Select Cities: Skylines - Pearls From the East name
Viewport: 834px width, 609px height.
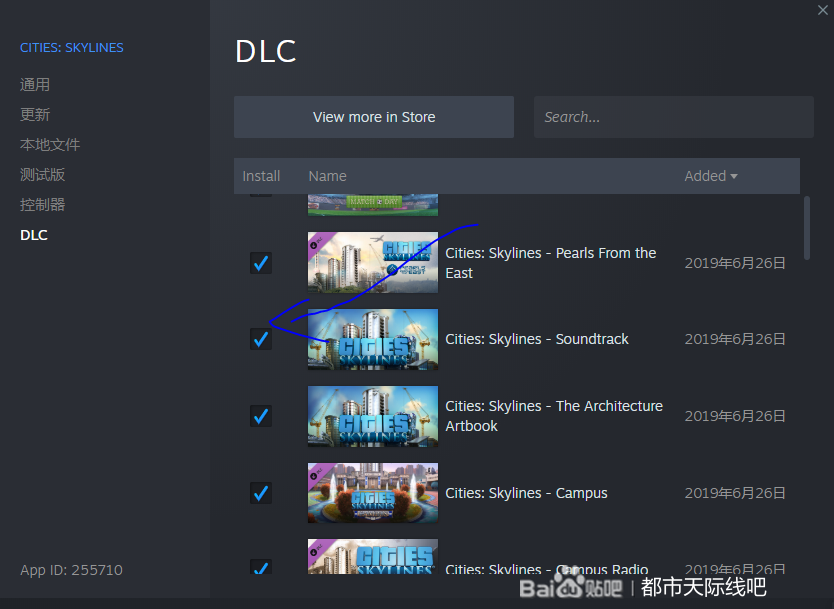[551, 263]
